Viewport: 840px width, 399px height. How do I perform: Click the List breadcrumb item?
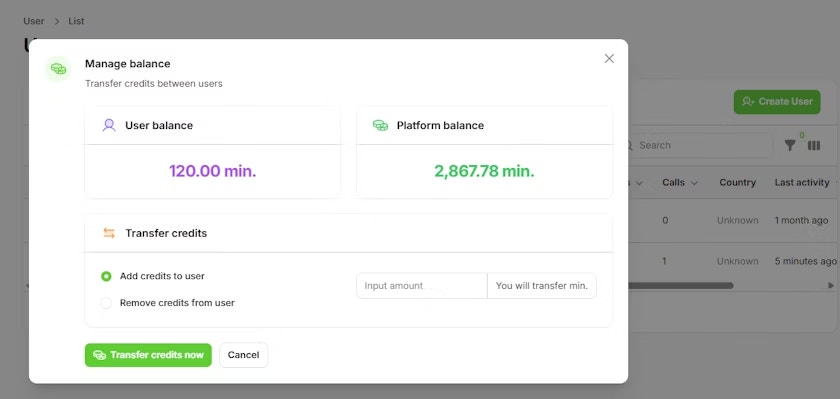[76, 21]
